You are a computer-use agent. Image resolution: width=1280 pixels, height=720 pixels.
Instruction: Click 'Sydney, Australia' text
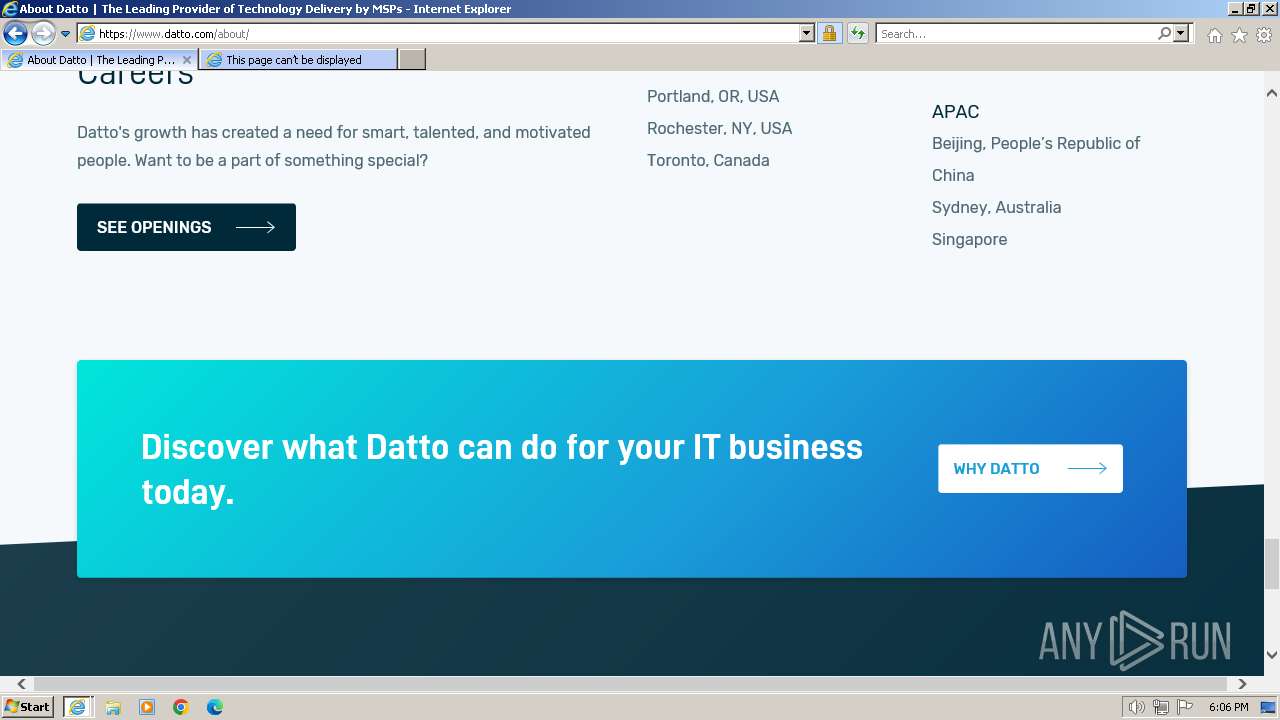[996, 207]
